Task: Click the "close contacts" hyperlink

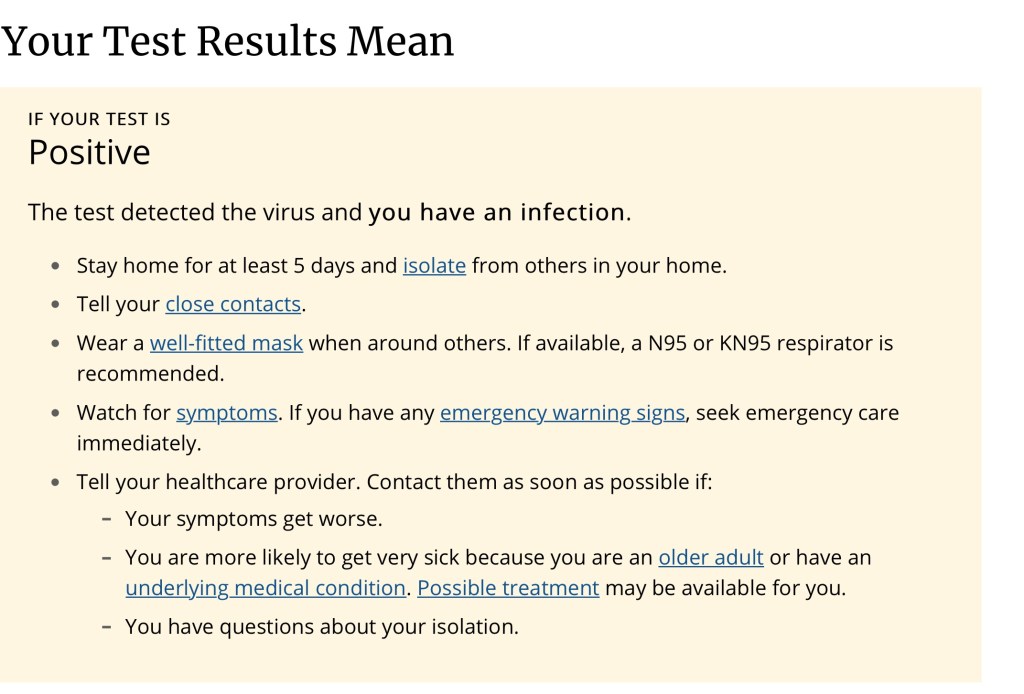Action: (x=233, y=304)
